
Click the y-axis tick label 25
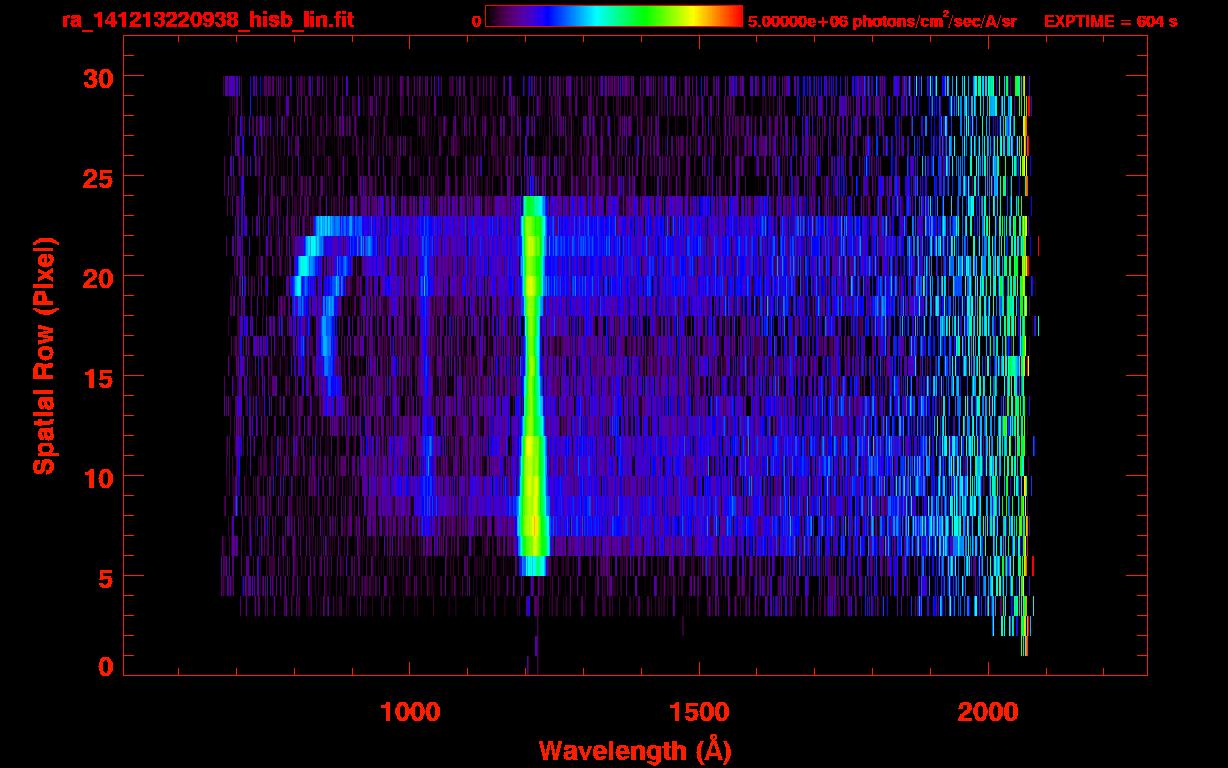[96, 177]
